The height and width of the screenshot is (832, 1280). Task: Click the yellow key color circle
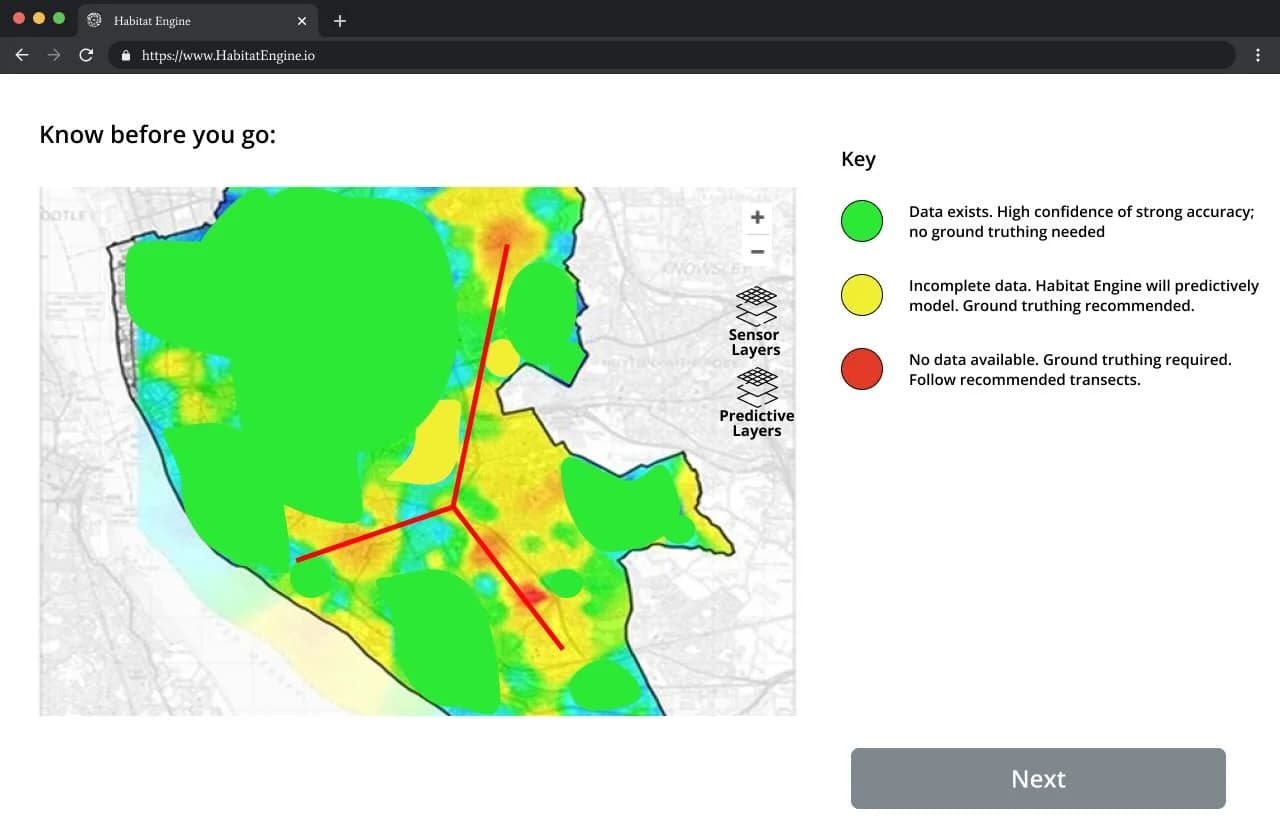(862, 295)
